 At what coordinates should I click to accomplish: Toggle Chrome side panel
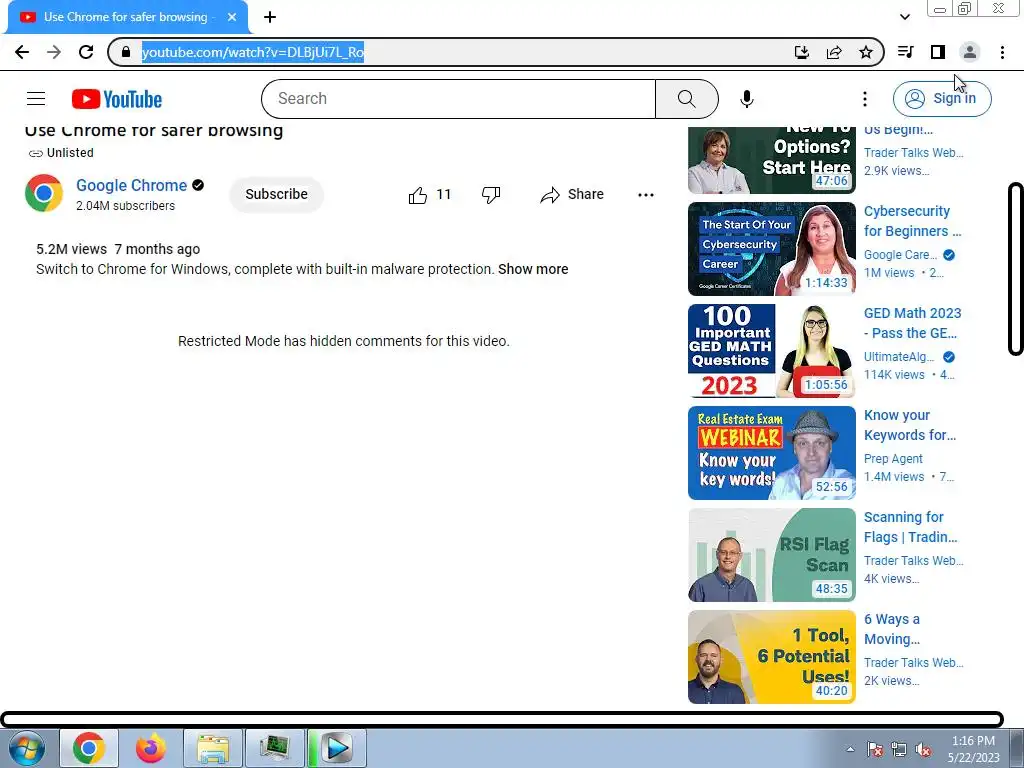938,52
